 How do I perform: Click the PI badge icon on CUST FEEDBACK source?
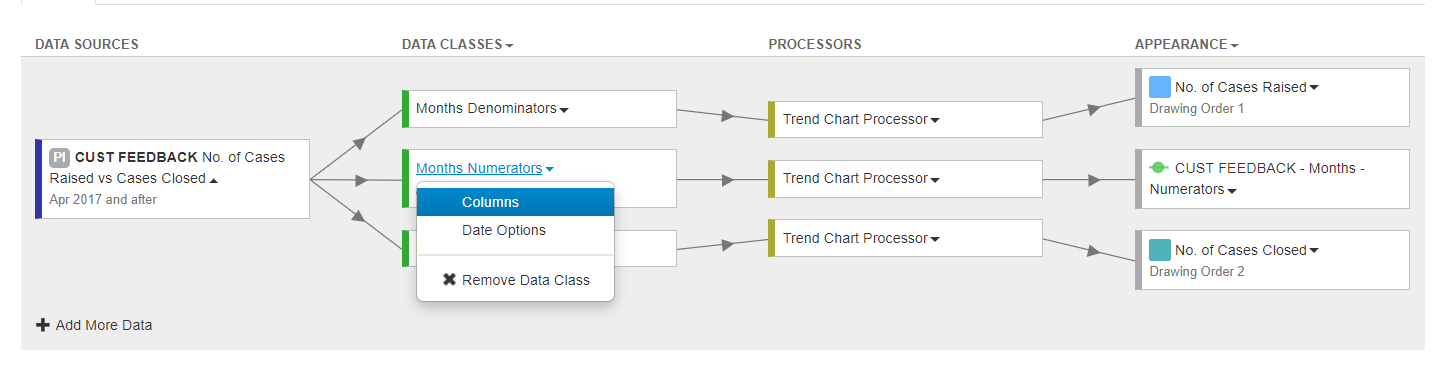coord(59,157)
